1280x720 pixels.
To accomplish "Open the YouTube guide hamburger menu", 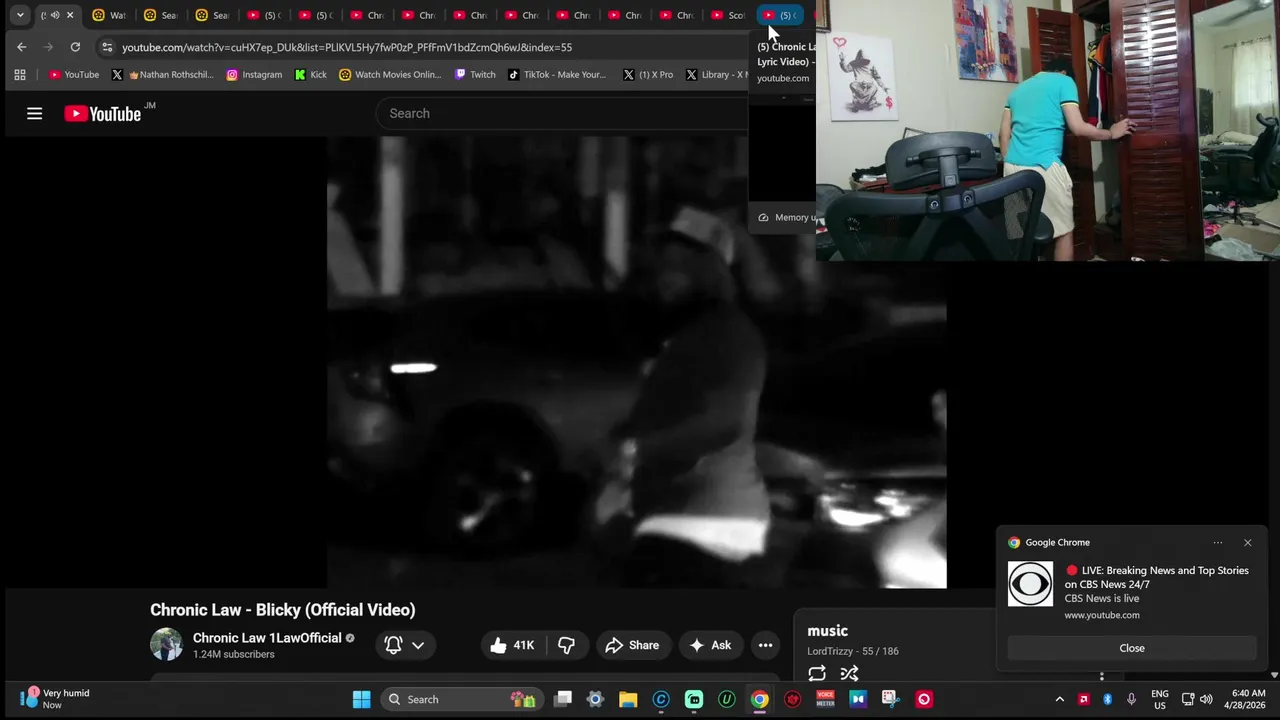I will coord(34,114).
